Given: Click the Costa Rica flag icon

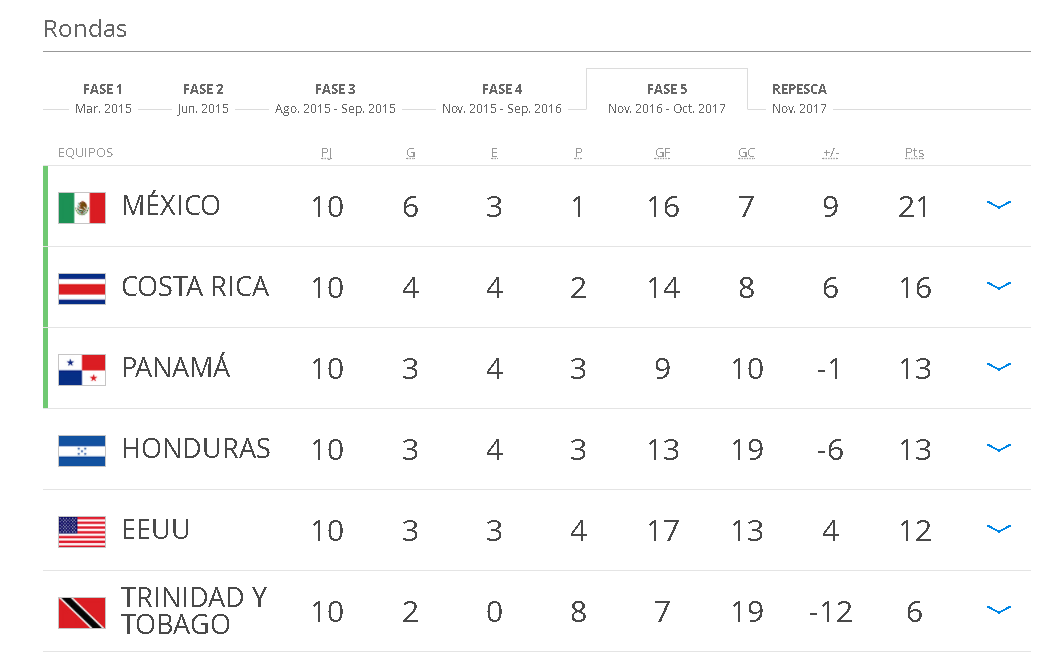Looking at the screenshot, I should [82, 288].
